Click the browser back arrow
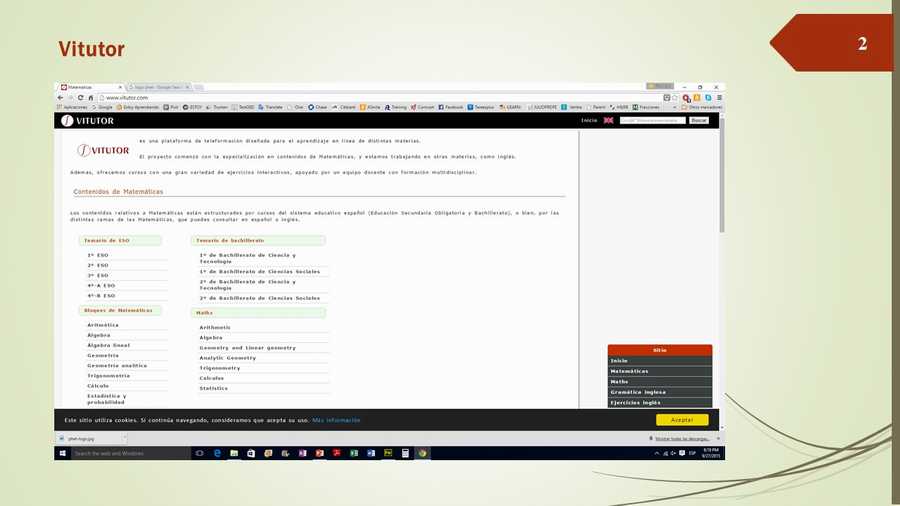900x506 pixels. 60,98
